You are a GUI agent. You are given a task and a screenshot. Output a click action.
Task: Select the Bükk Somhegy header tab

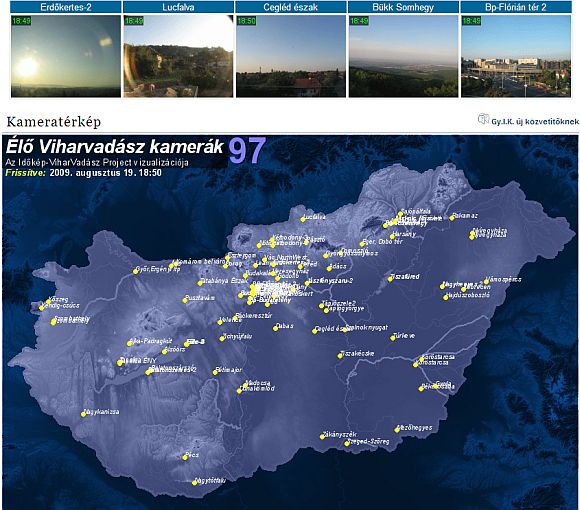(x=403, y=7)
